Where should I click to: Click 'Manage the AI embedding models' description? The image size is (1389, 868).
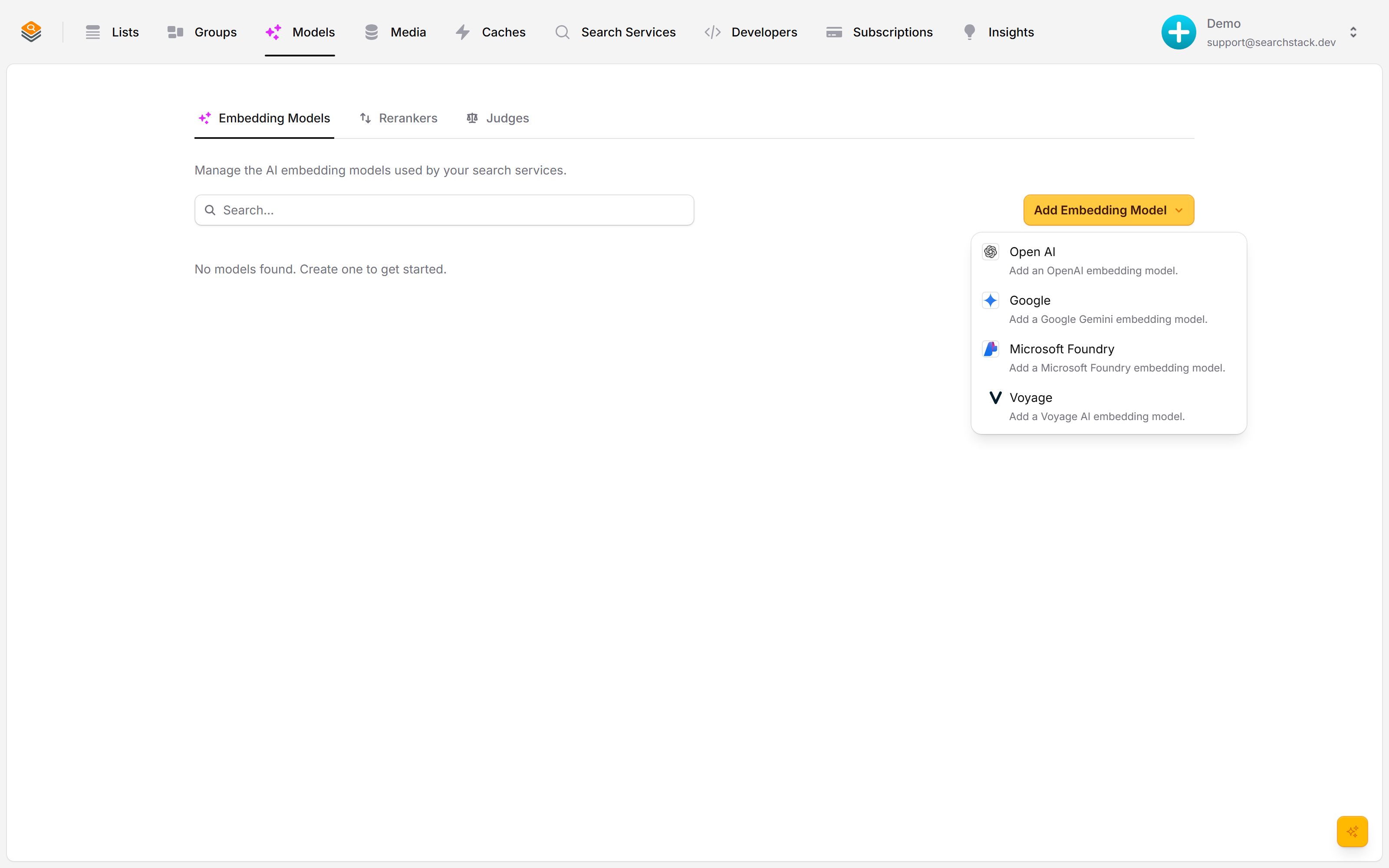(x=380, y=171)
